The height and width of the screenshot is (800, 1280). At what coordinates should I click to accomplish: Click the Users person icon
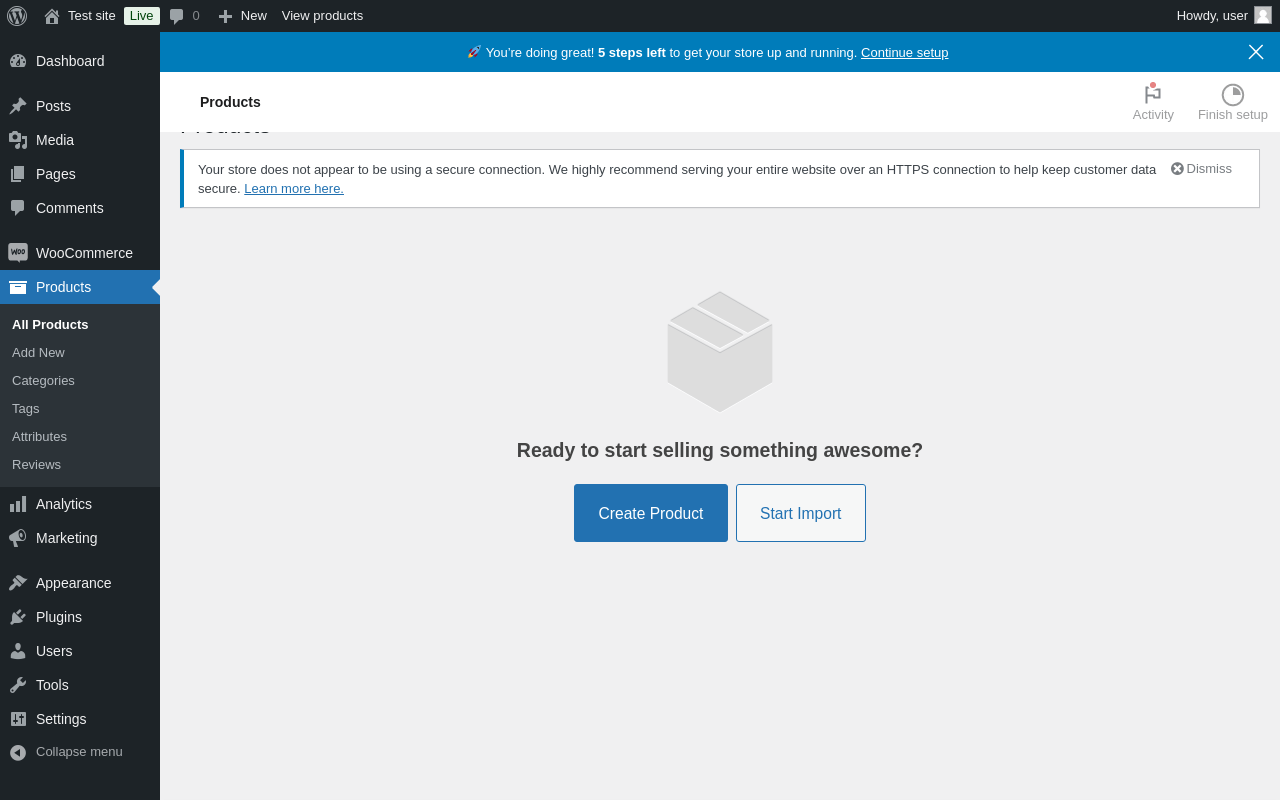(18, 651)
